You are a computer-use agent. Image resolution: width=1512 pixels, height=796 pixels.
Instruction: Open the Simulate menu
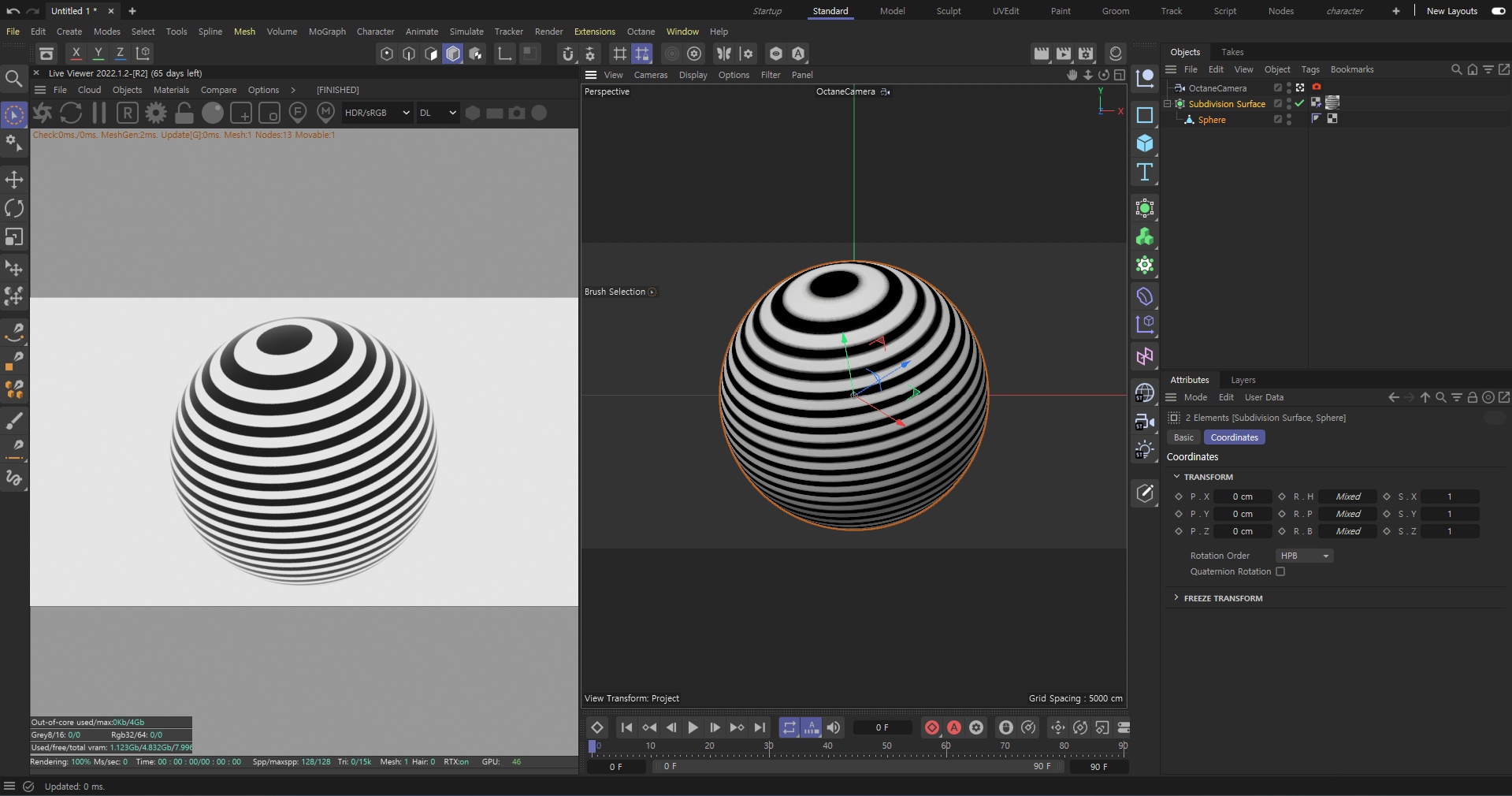click(466, 32)
